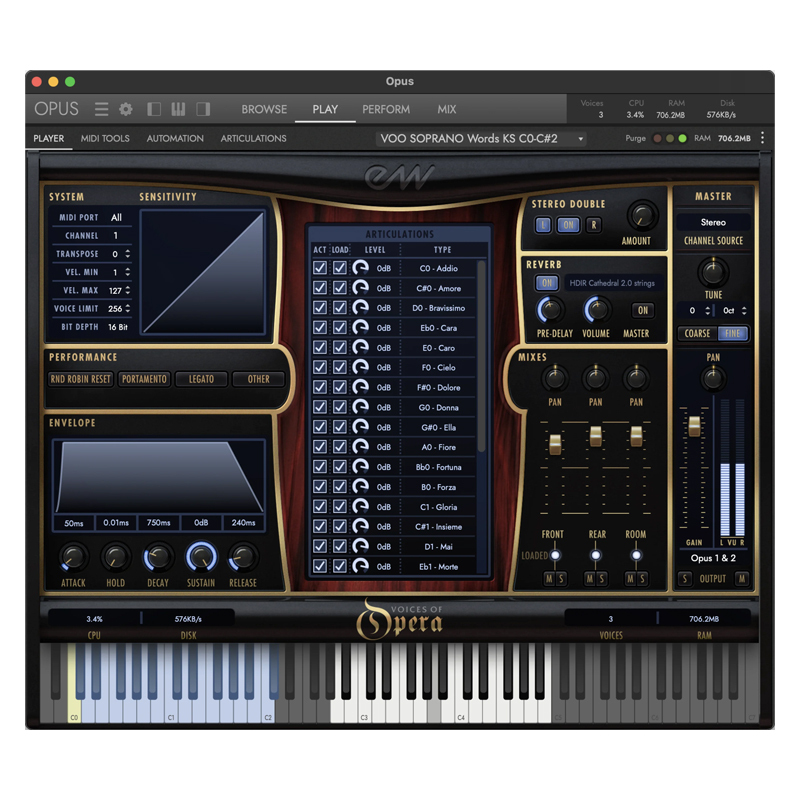Toggle the Front mic loaded indicator
The height and width of the screenshot is (800, 800).
tap(555, 555)
